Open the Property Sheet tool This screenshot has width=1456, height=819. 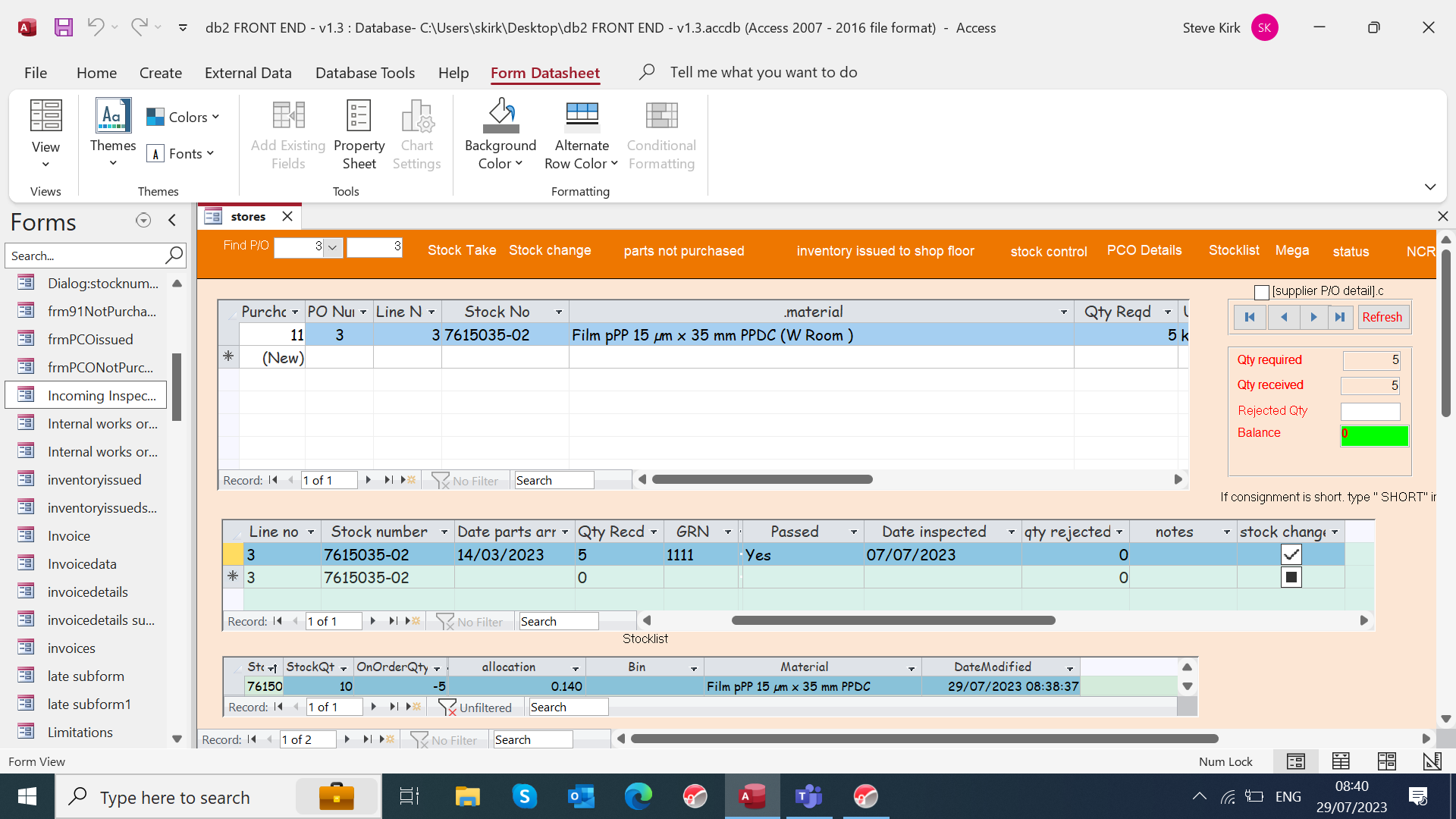coord(359,135)
